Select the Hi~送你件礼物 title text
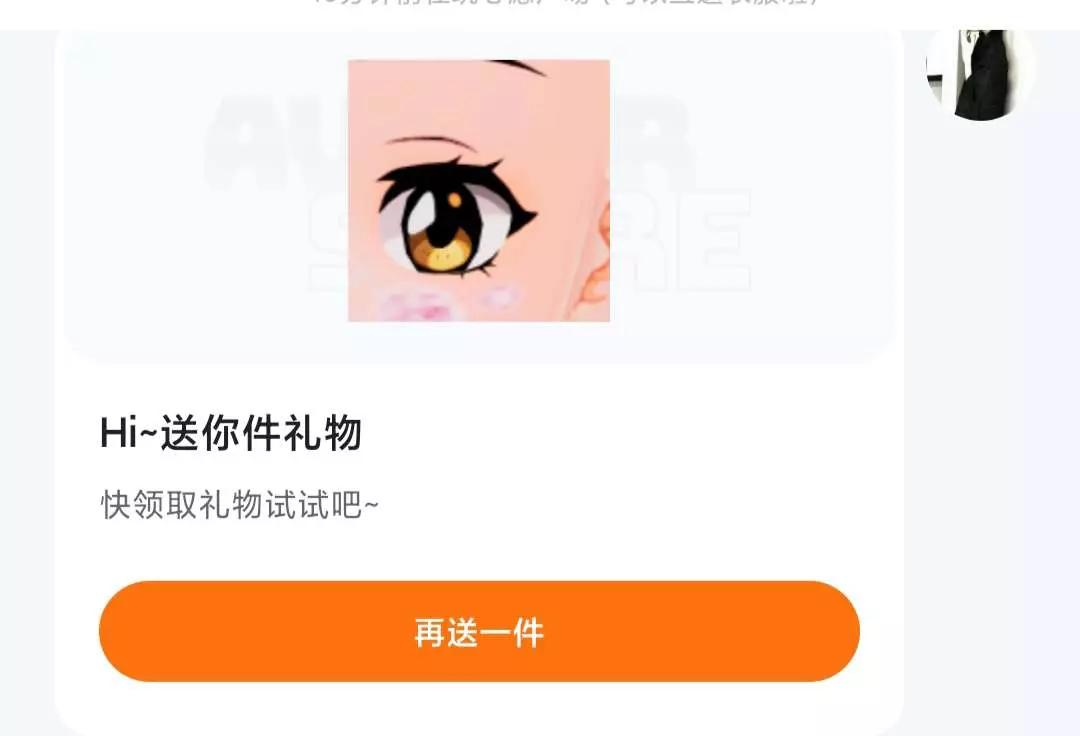The width and height of the screenshot is (1080, 736). (231, 433)
